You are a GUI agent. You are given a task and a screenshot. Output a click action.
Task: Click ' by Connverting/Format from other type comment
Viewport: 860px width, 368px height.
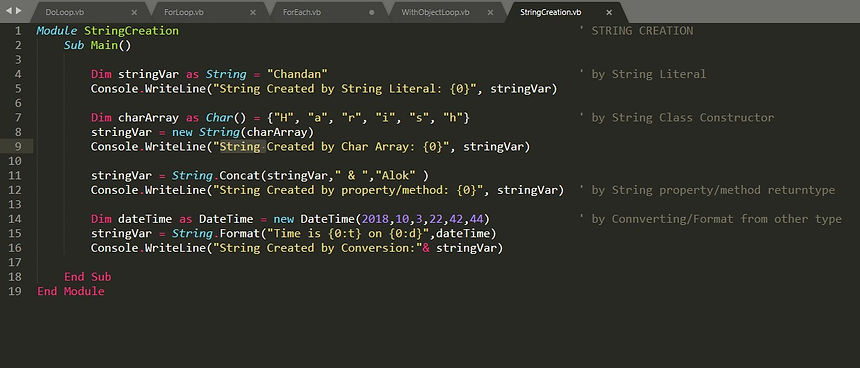(710, 219)
